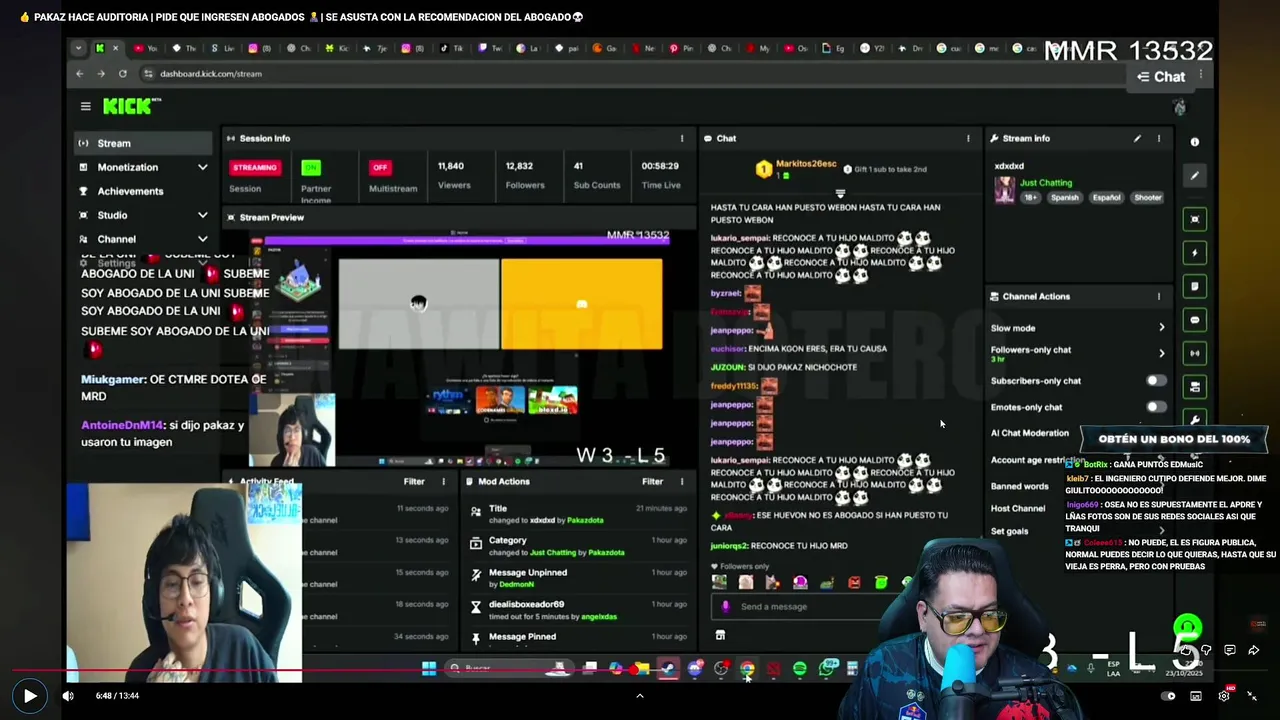Image resolution: width=1280 pixels, height=720 pixels.
Task: Close the active Kick browser tab
Action: (x=115, y=48)
